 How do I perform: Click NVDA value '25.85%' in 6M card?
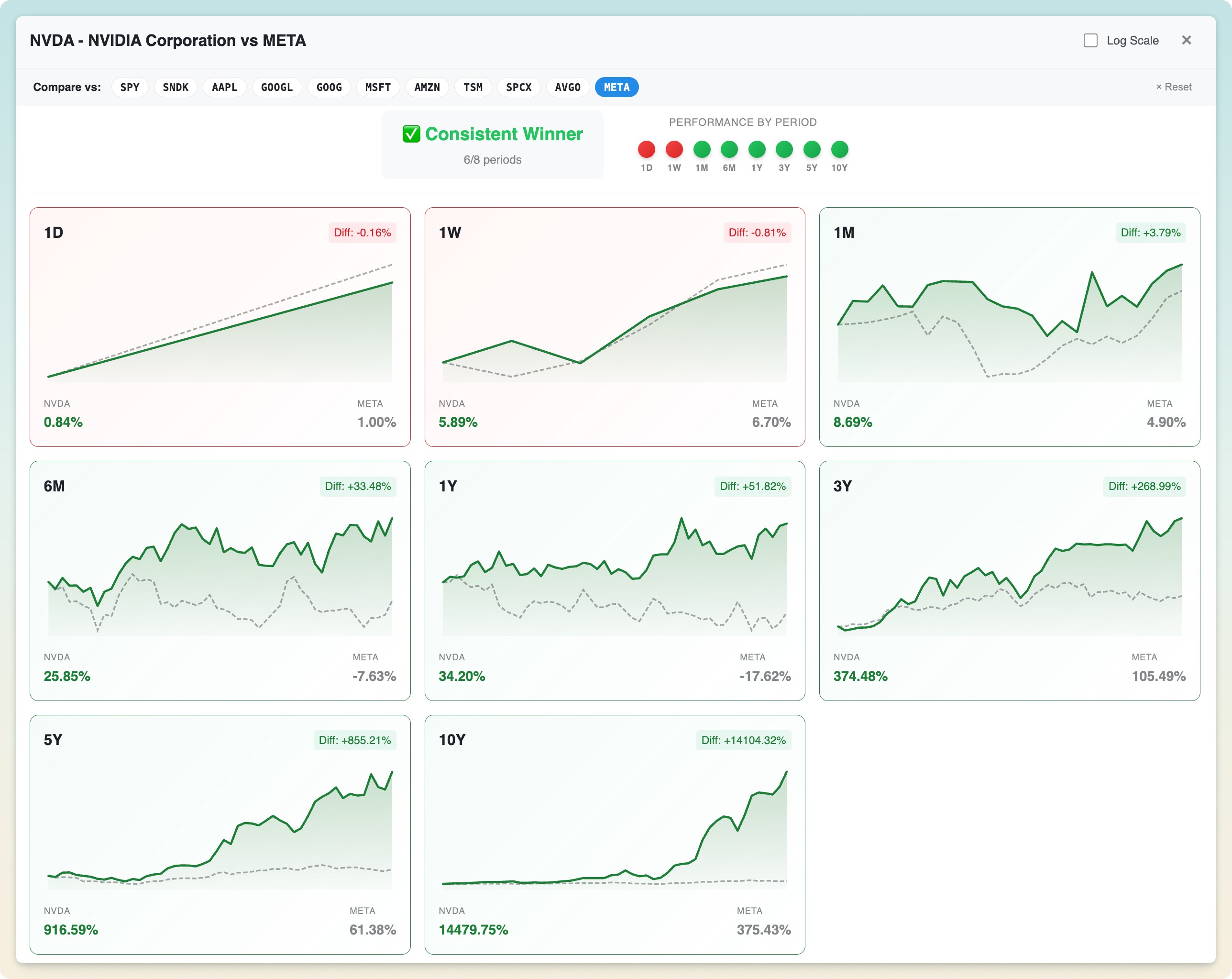pyautogui.click(x=67, y=676)
